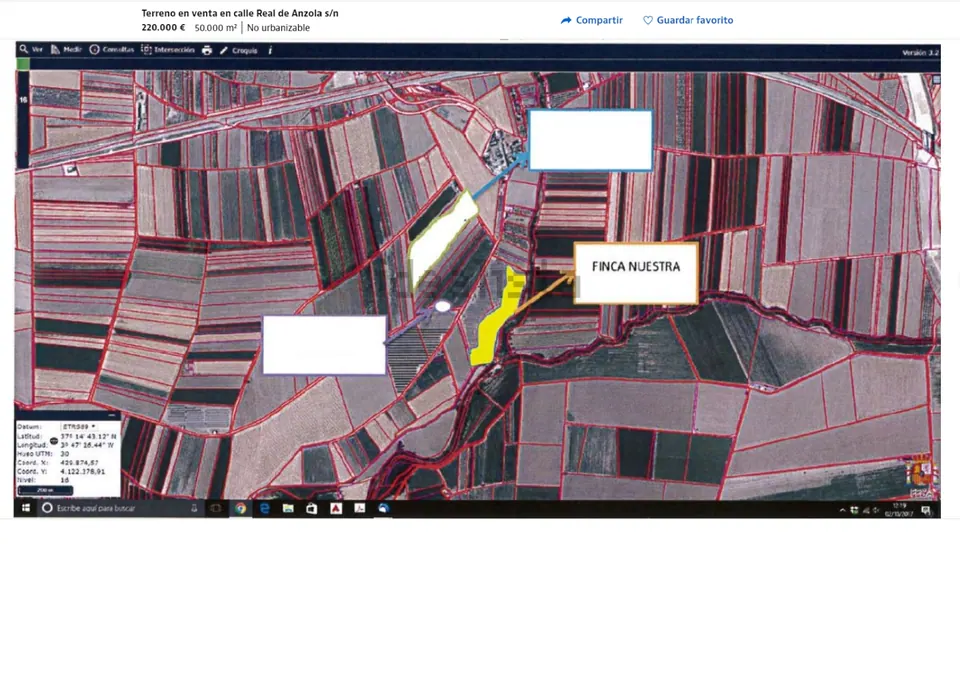Click the coordinate format toggle beside Latitud
Screen dimensions: 960x678
point(54,440)
